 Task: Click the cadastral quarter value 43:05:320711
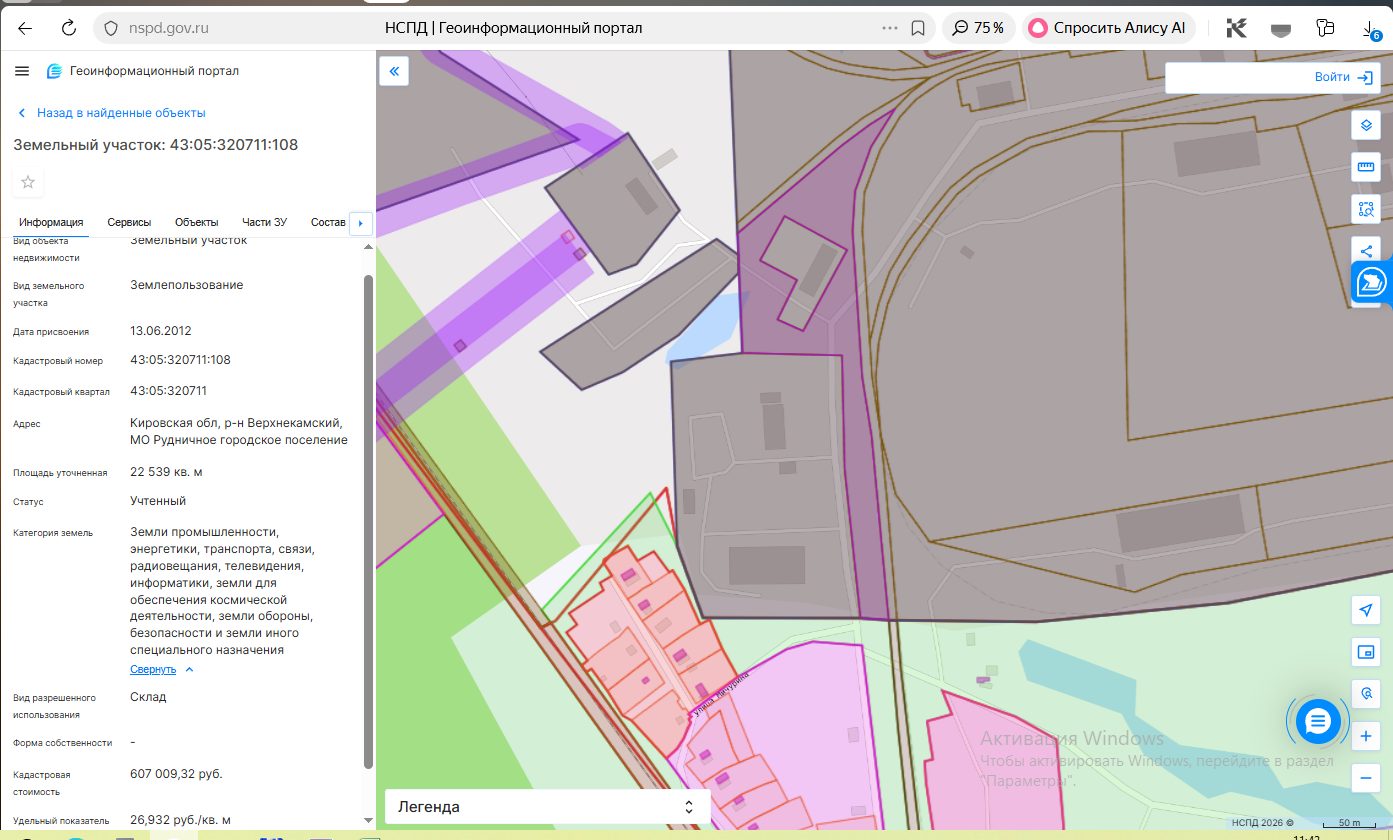pos(168,390)
